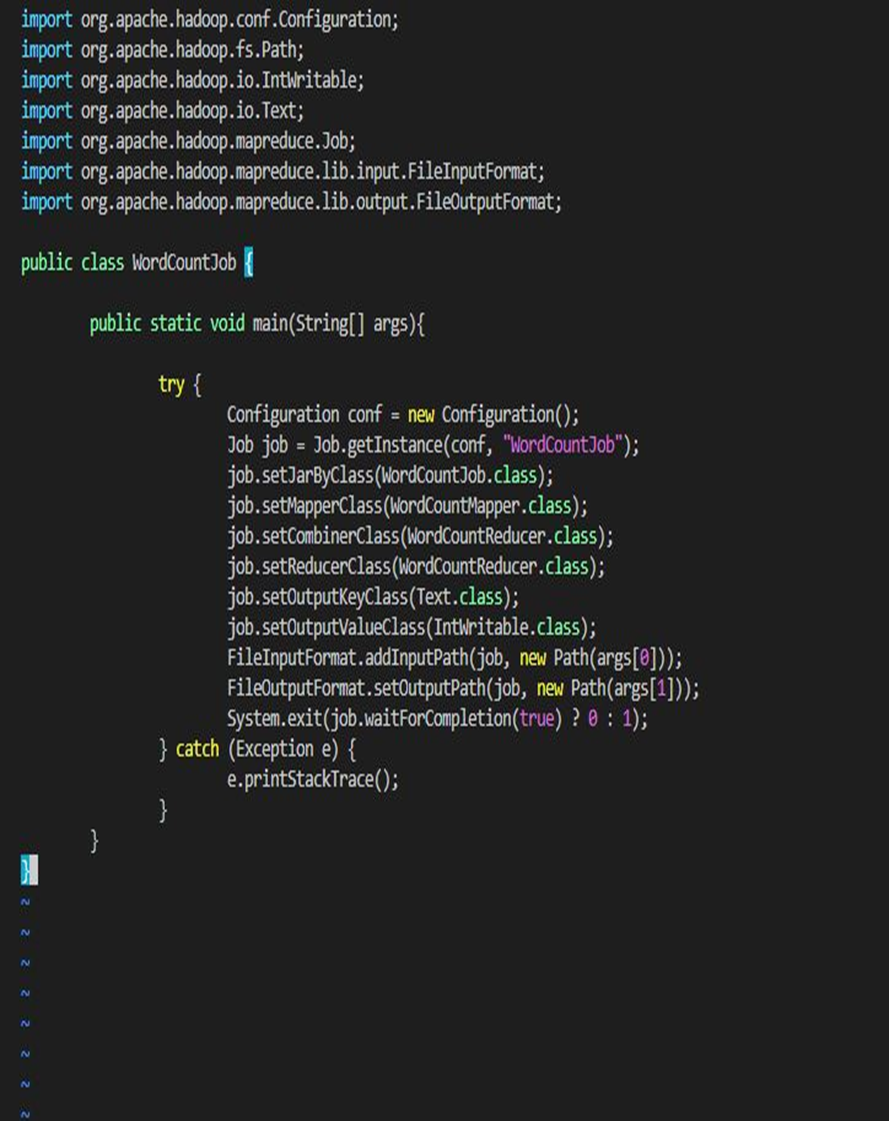Click the job.setReducerClass line
Screen dimensions: 889x1121
point(416,567)
